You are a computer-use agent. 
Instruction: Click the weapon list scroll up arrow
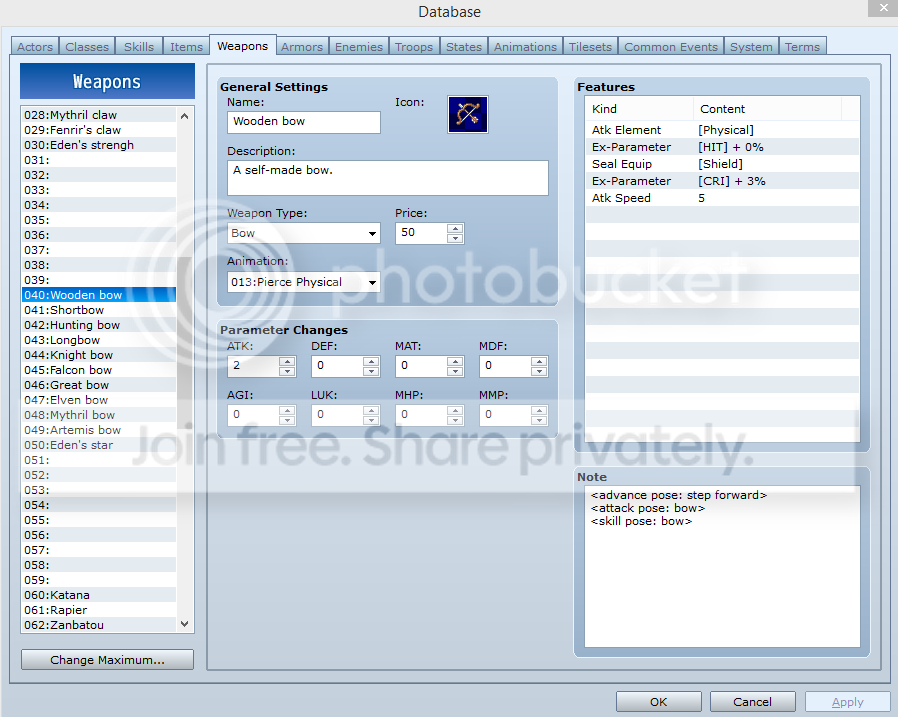coord(184,116)
